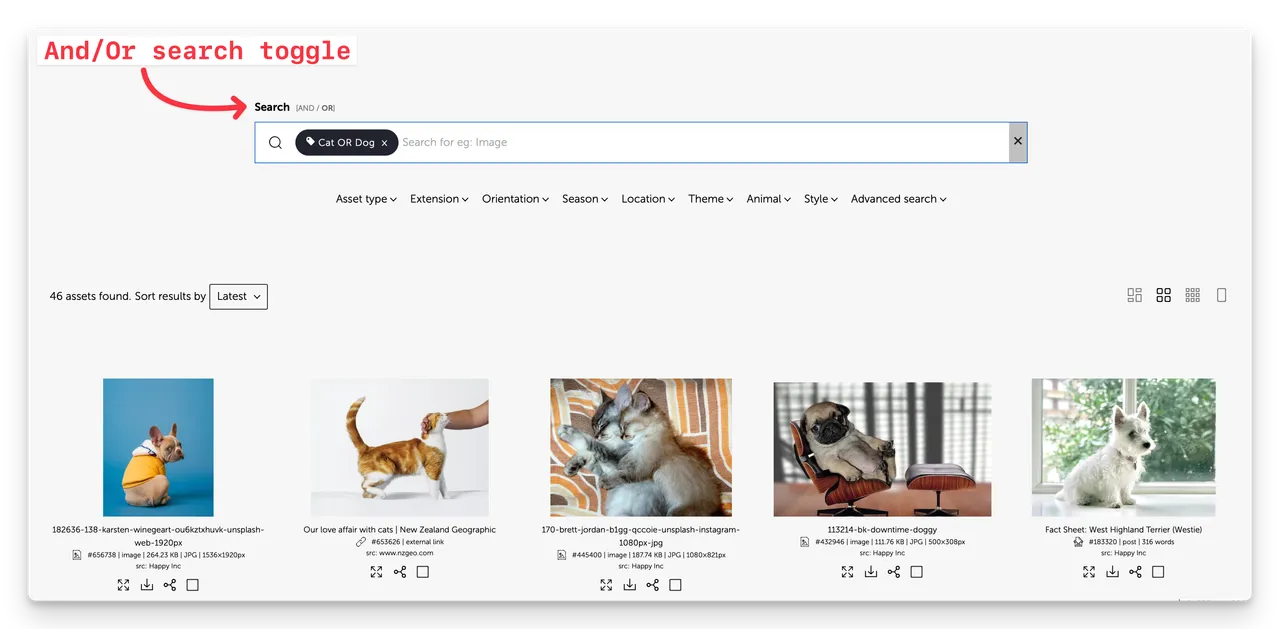Toggle search mode to AND
The height and width of the screenshot is (629, 1280).
(305, 108)
